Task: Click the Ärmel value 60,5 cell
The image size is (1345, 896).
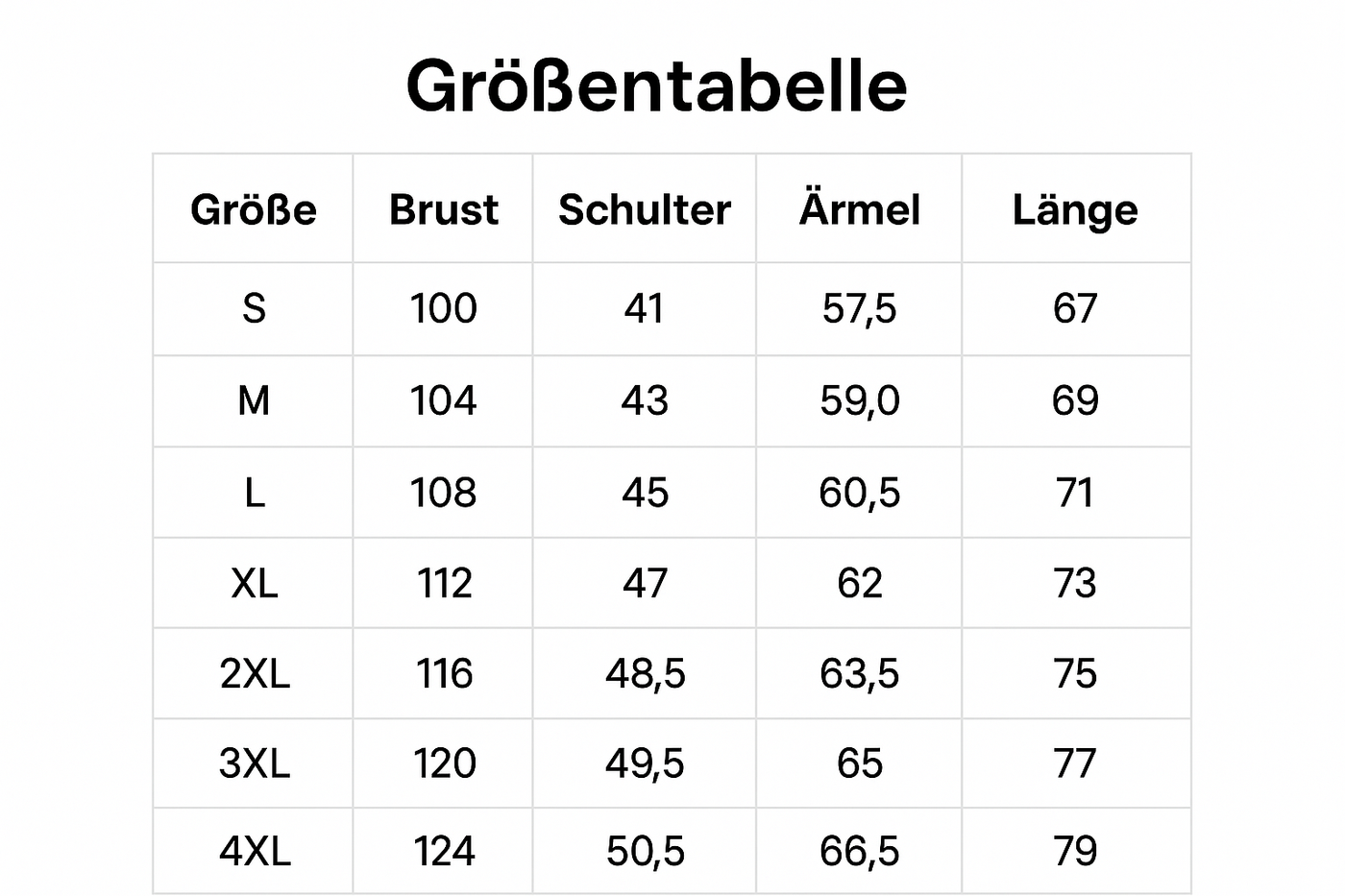Action: 860,493
